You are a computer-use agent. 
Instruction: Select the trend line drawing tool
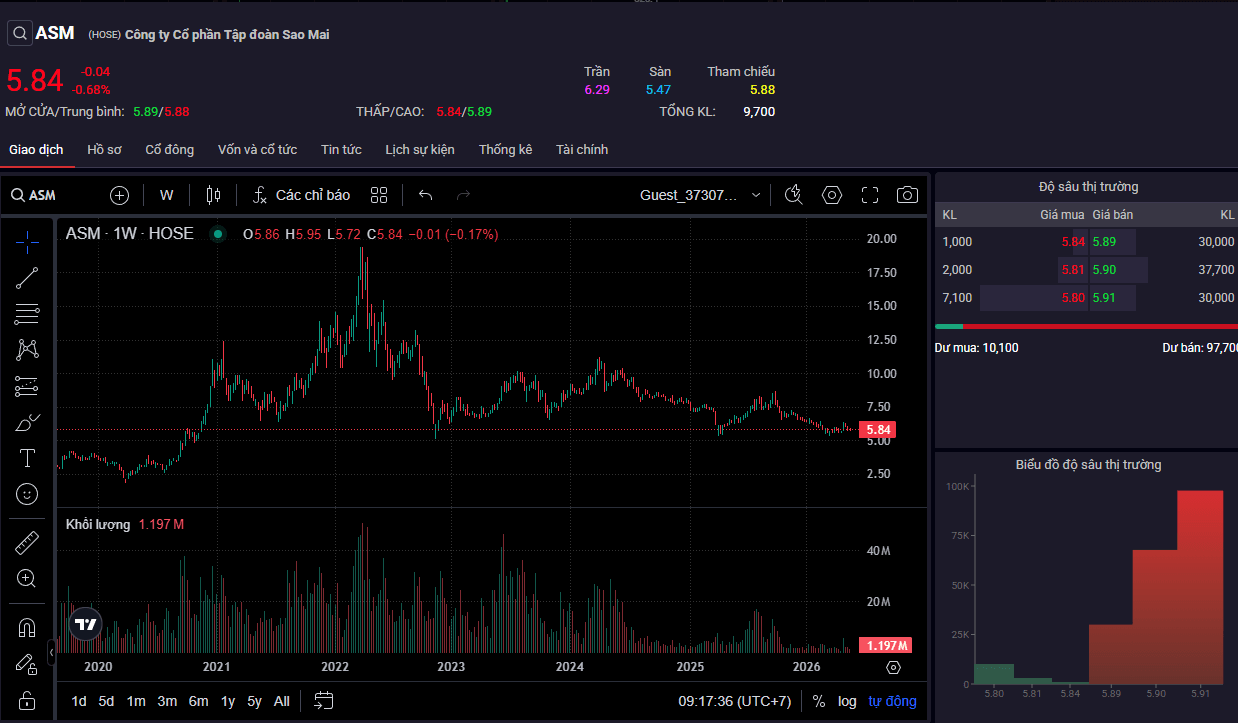pyautogui.click(x=27, y=278)
